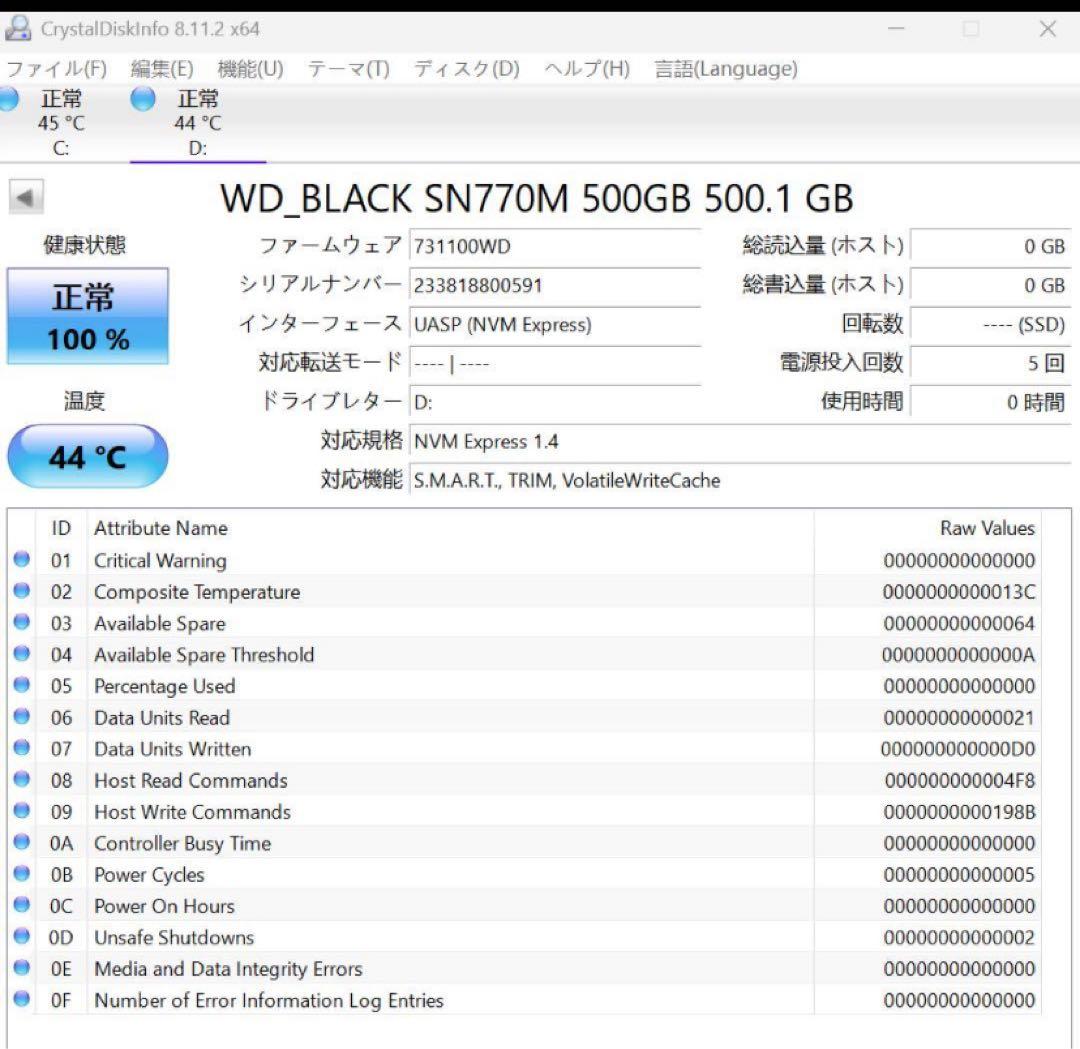Click the 総書込量 (ホスト) value 0 GB

click(990, 286)
